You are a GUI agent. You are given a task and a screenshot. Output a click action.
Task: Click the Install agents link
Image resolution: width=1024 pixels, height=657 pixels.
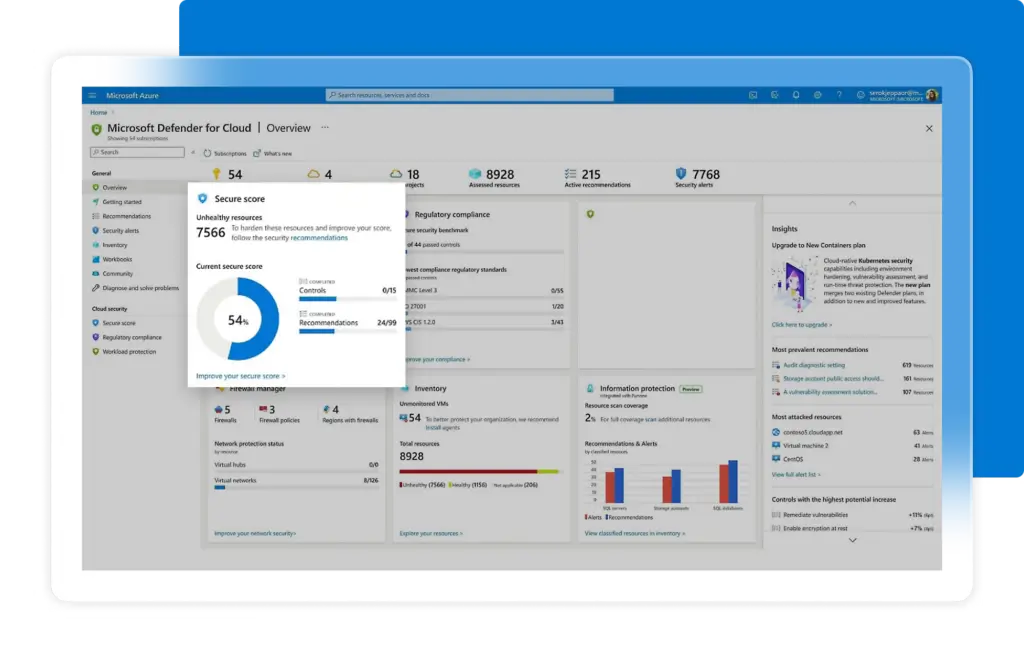[x=443, y=428]
